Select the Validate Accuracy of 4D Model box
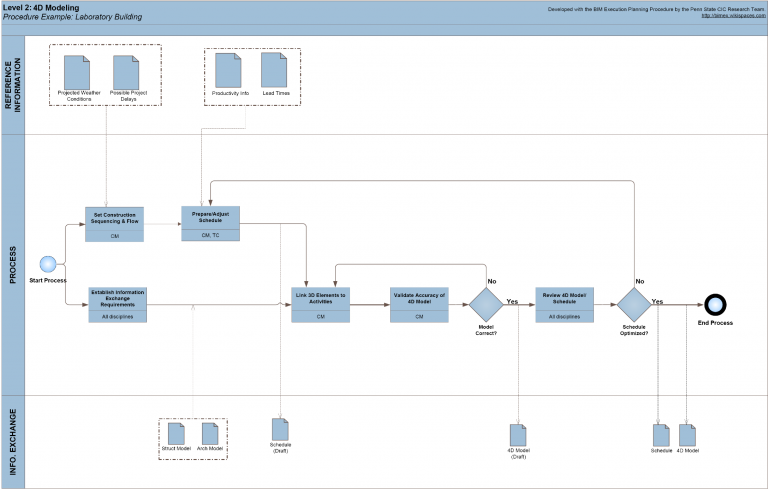Viewport: 768px width, 489px height. tap(419, 304)
